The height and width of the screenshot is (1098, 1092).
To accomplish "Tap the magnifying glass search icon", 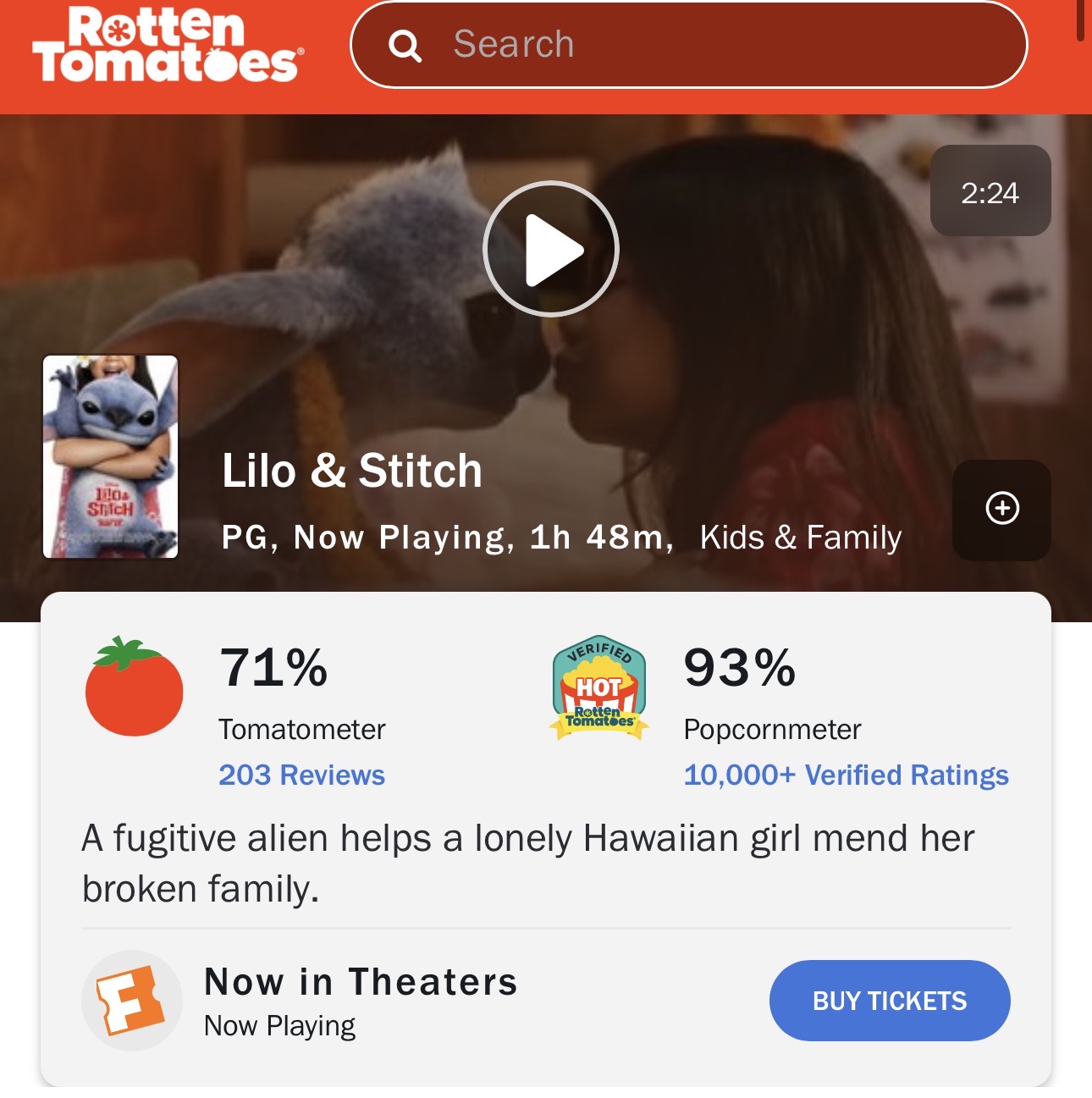I will click(x=405, y=46).
